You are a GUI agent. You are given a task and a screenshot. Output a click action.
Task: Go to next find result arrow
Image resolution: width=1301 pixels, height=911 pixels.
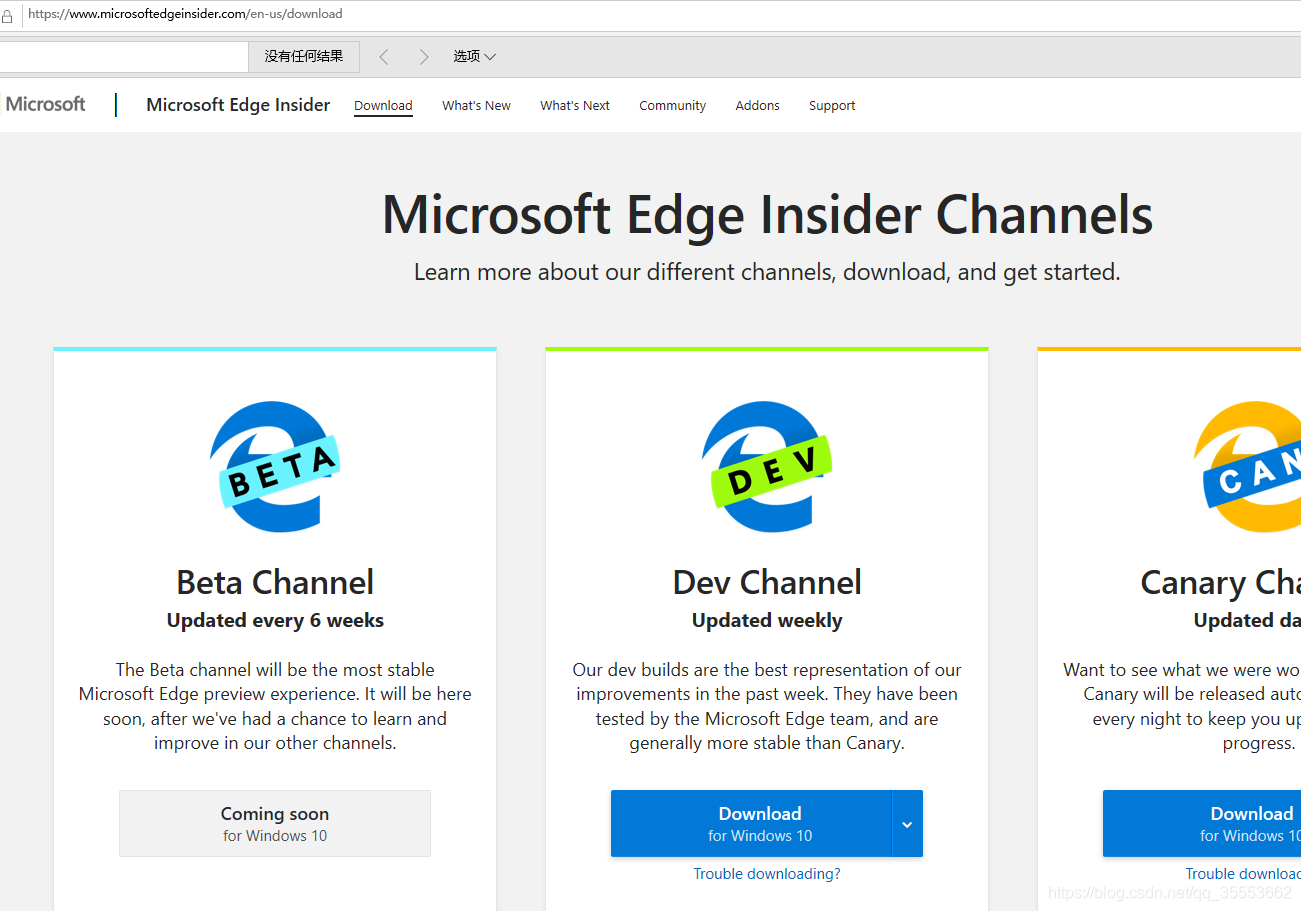[423, 57]
